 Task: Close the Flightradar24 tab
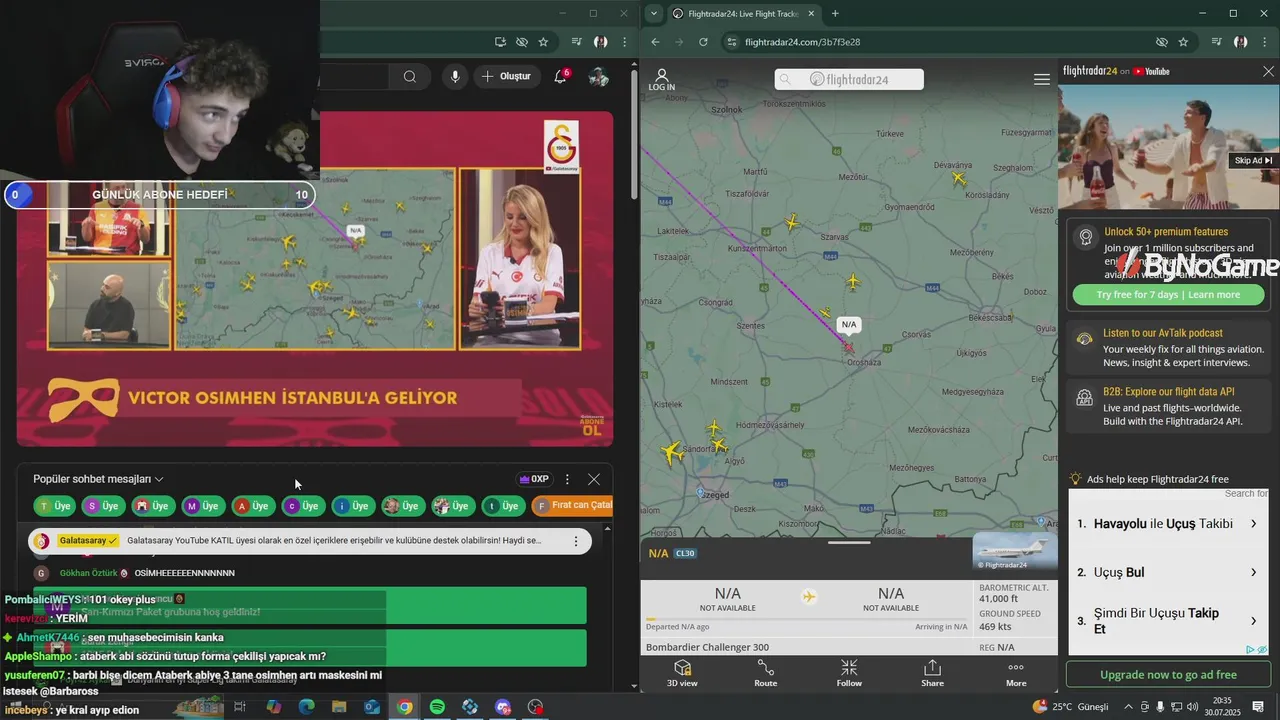click(811, 14)
